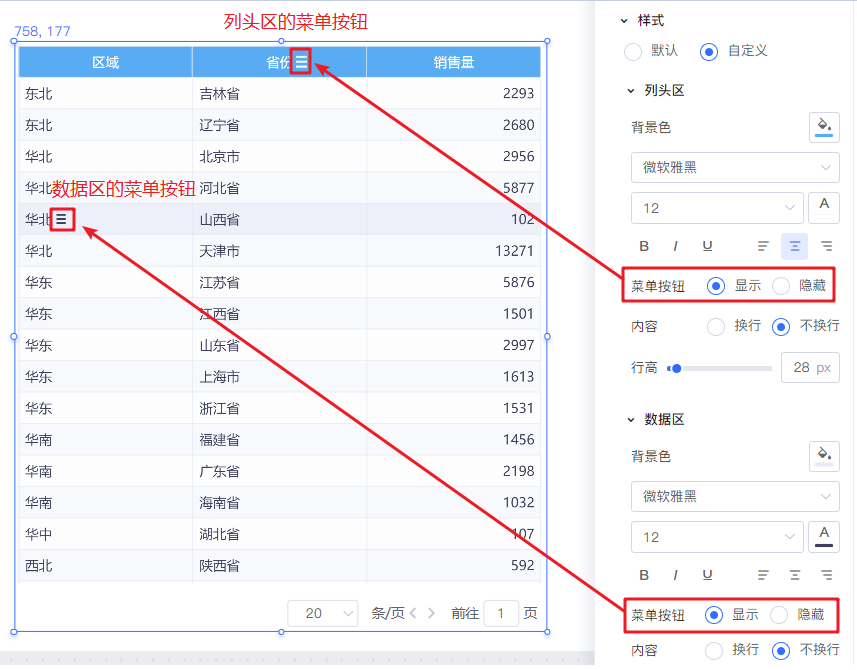This screenshot has width=857, height=670.
Task: Select sales value 13271
Action: coord(514,251)
